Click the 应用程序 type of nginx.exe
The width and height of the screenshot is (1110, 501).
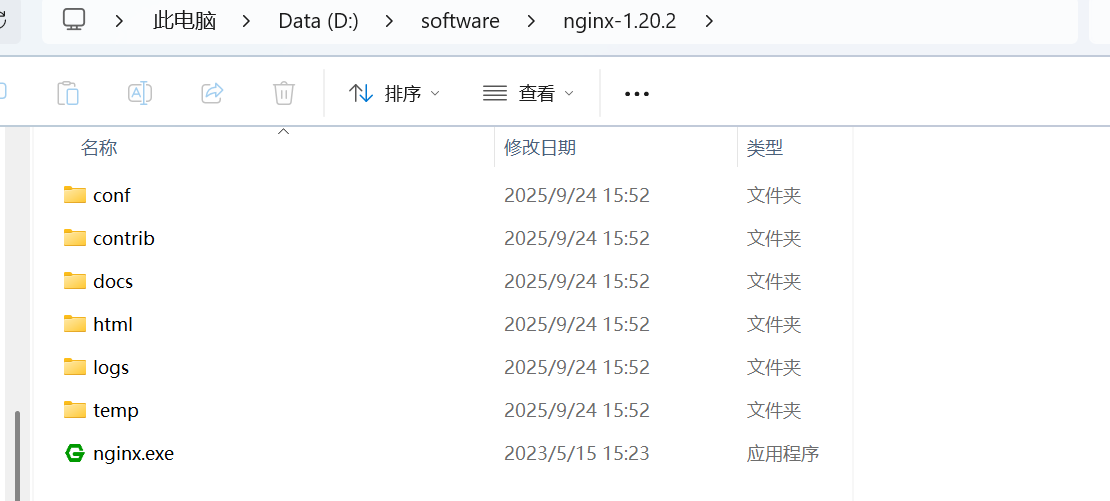coord(783,454)
